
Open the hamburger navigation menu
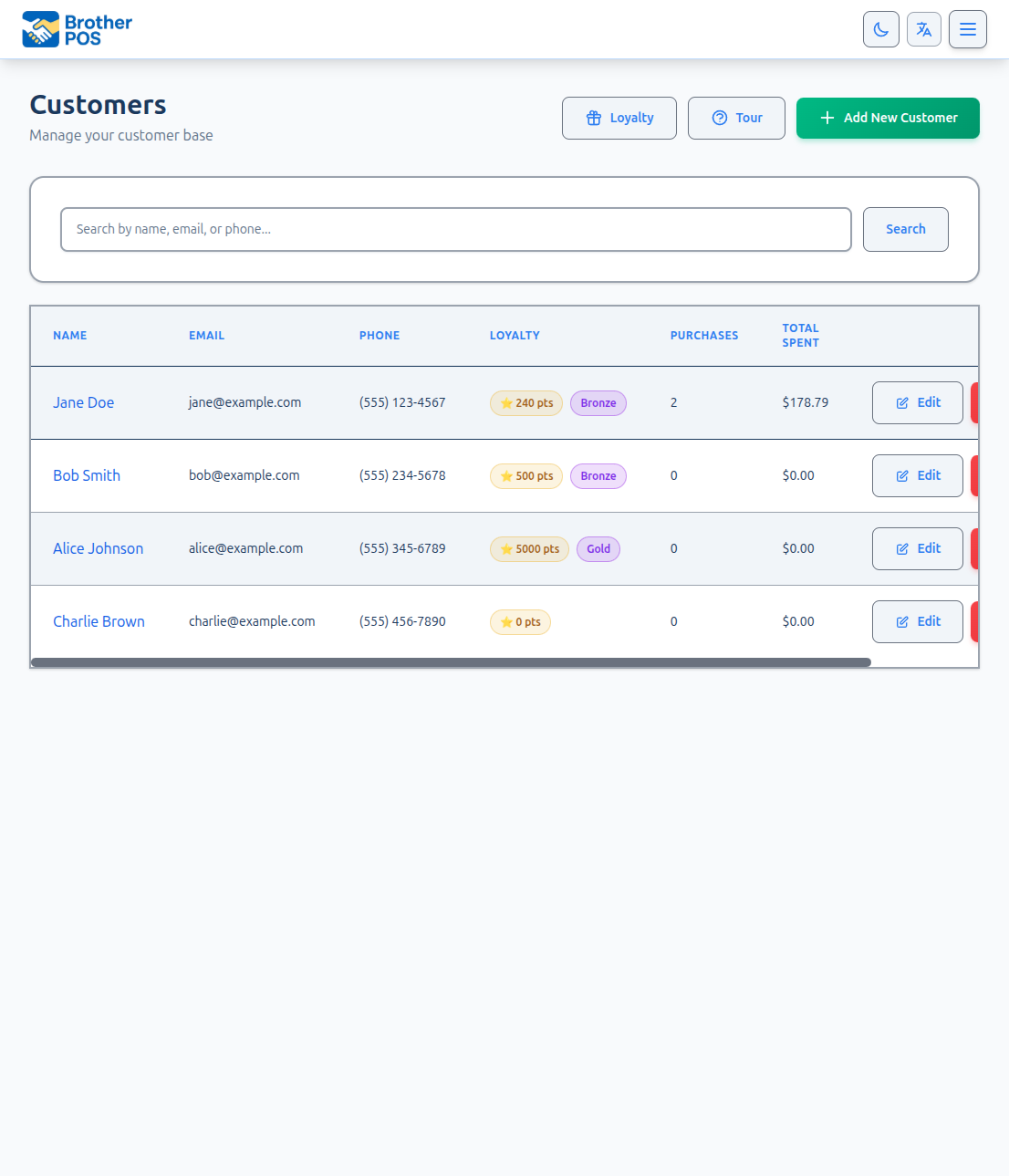click(x=967, y=29)
